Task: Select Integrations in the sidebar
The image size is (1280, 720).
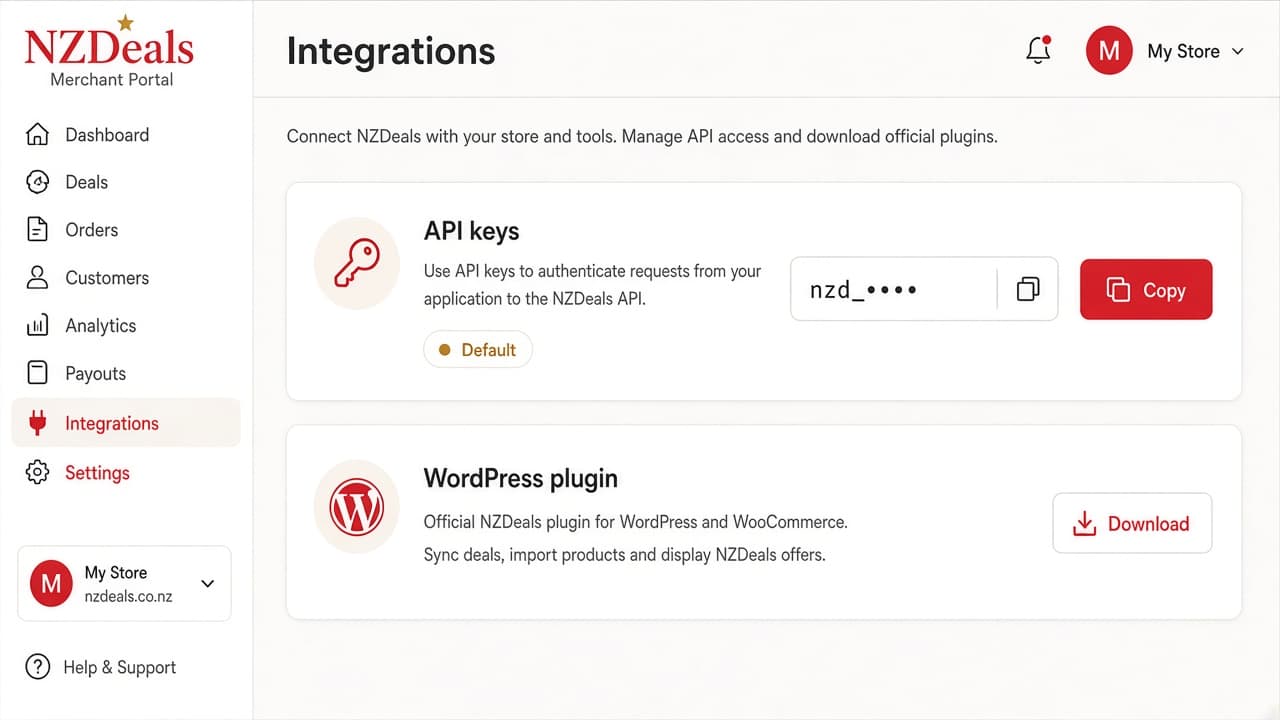Action: pyautogui.click(x=126, y=423)
